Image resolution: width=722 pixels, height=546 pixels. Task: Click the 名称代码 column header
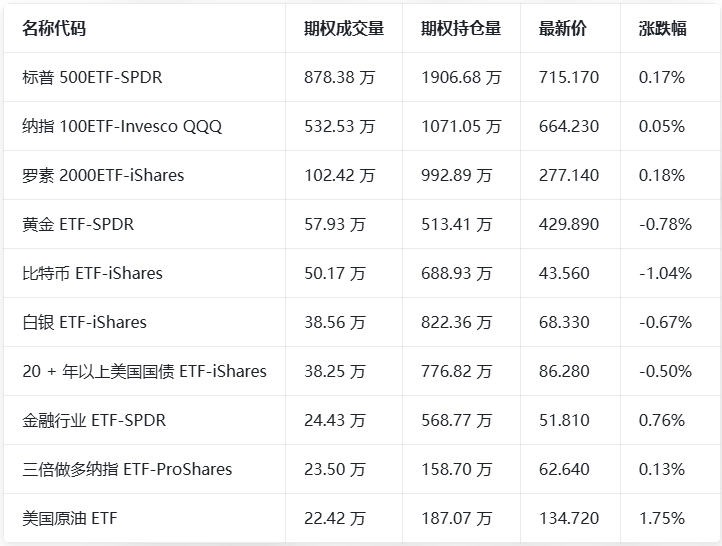click(54, 28)
